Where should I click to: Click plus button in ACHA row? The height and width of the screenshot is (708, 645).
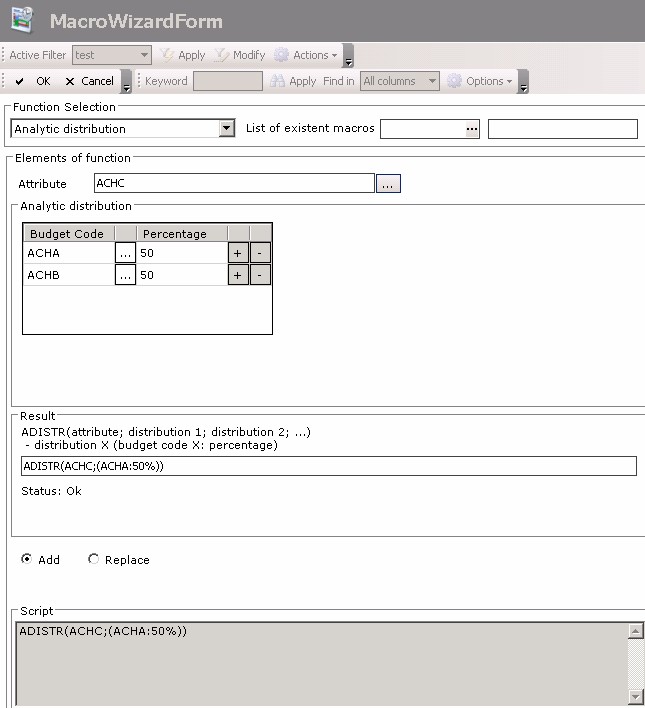pyautogui.click(x=238, y=254)
